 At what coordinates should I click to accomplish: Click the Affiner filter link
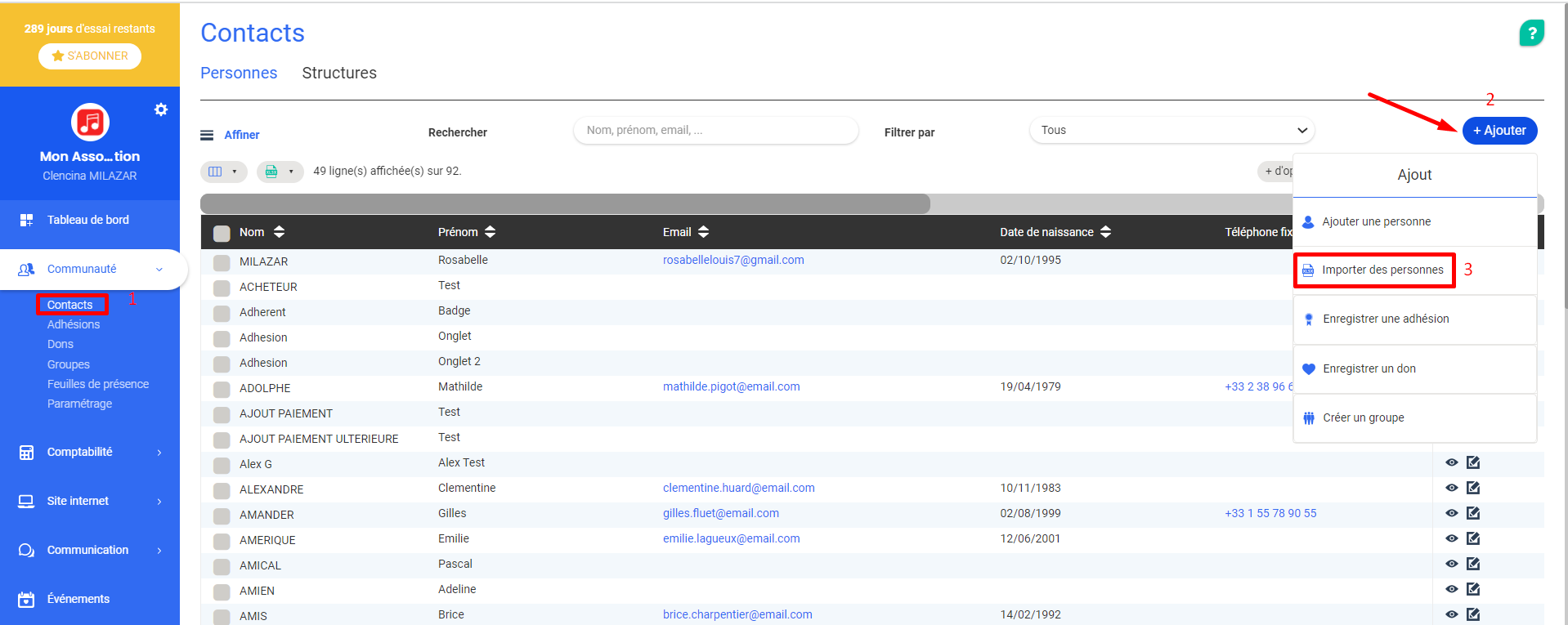tap(242, 135)
